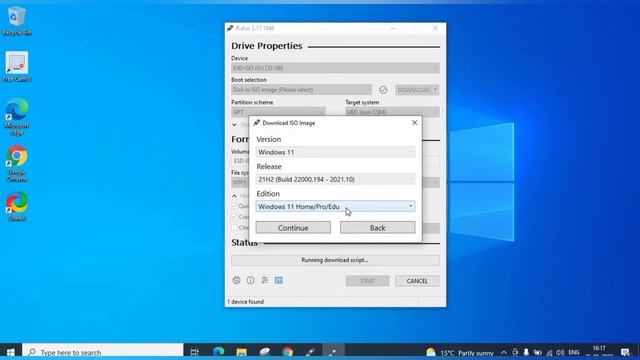Screen dimensions: 640x360
Task: Click the DOWNLOAD split button in Rufus
Action: point(417,90)
